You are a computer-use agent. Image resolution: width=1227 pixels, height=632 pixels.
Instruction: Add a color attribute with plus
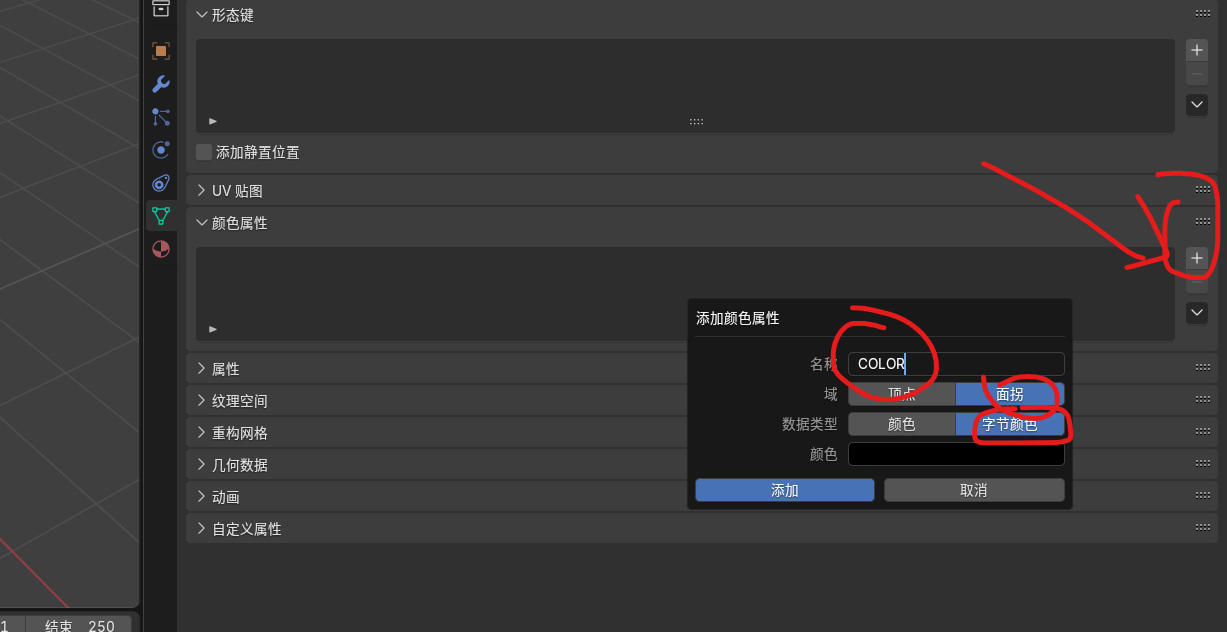[x=1197, y=258]
